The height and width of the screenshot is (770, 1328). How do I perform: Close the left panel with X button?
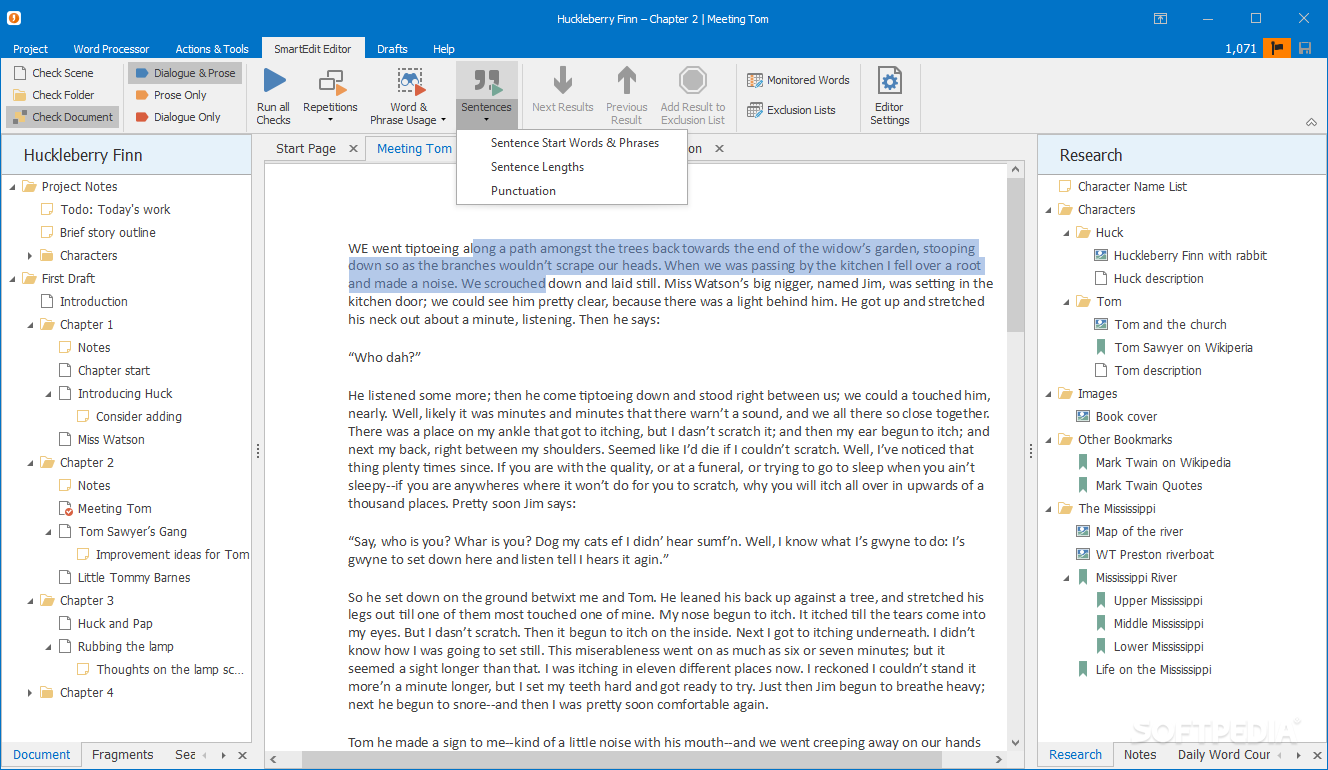(x=241, y=756)
